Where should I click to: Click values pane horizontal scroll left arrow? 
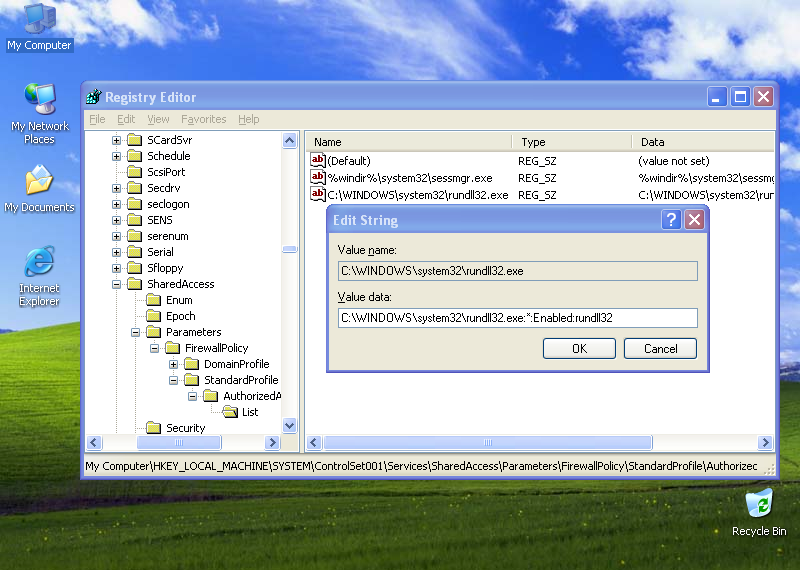[314, 442]
